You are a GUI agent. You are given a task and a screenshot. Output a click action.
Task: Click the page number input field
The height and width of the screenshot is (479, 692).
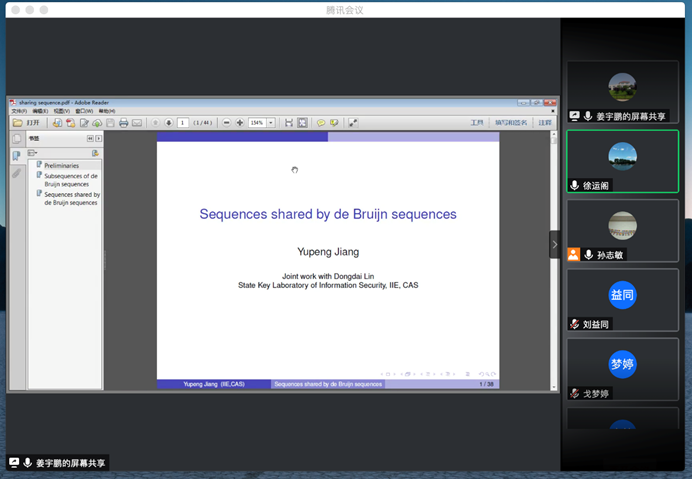[183, 123]
